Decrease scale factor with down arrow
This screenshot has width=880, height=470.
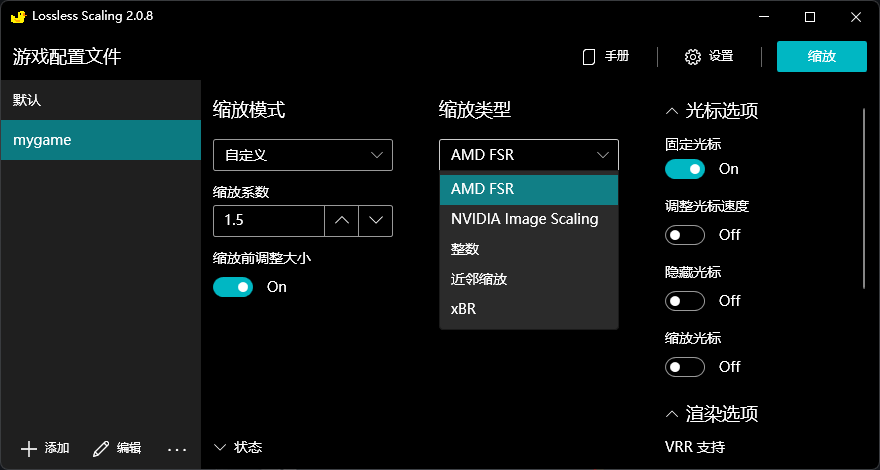pyautogui.click(x=375, y=220)
